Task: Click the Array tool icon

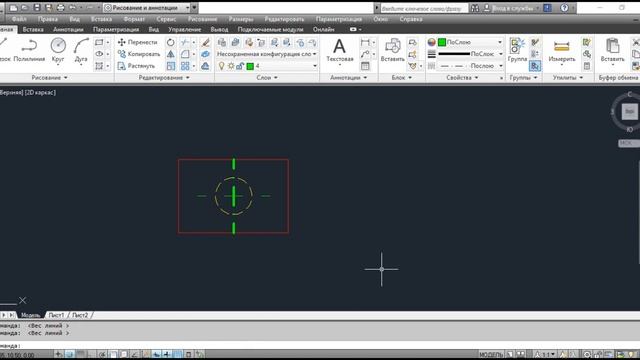Action: [x=185, y=66]
